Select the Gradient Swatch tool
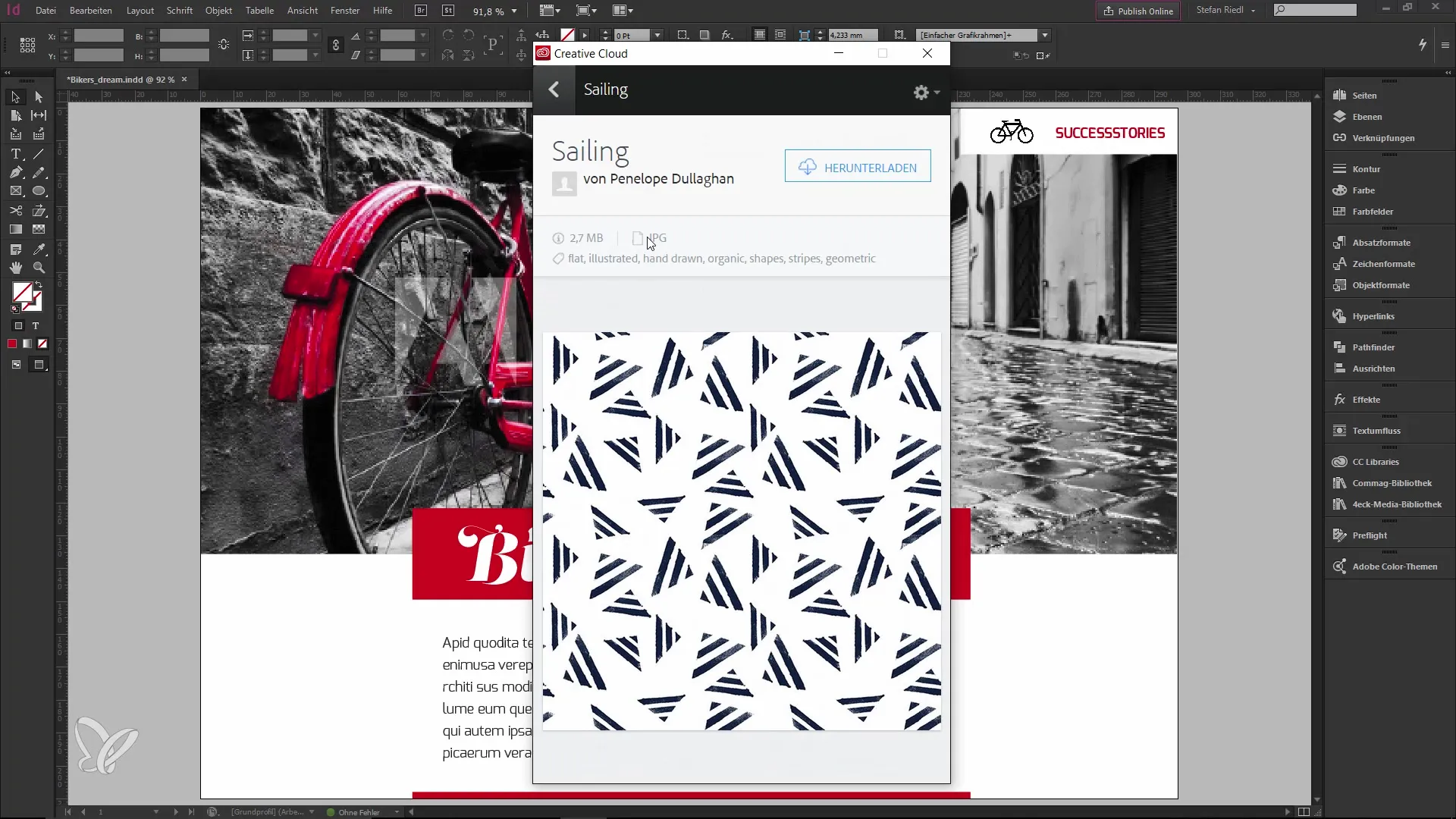Image resolution: width=1456 pixels, height=819 pixels. click(x=15, y=229)
